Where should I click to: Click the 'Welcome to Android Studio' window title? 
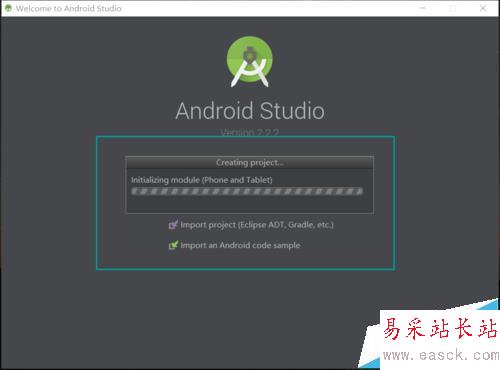69,9
